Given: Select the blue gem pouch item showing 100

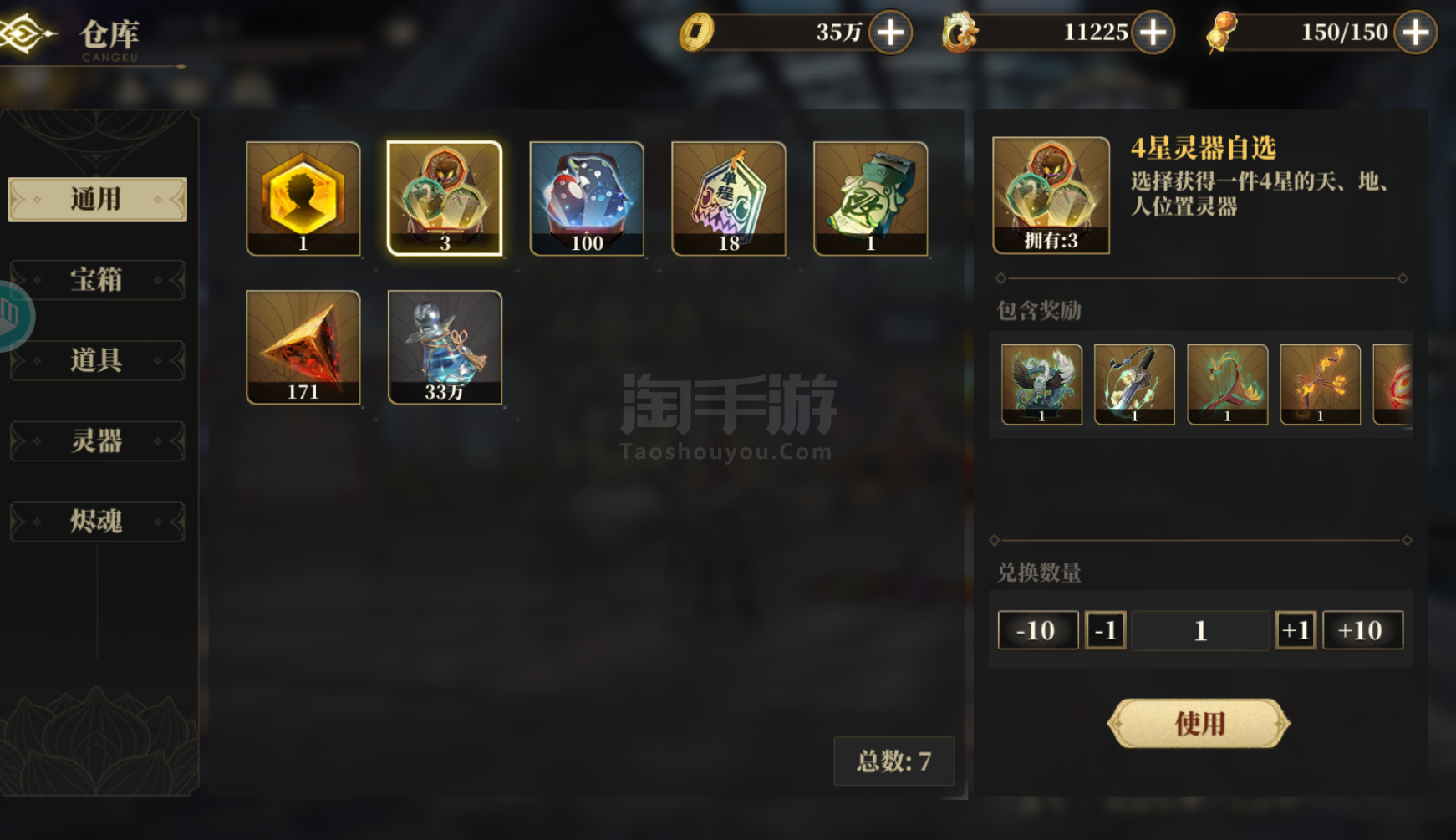Looking at the screenshot, I should pyautogui.click(x=587, y=198).
